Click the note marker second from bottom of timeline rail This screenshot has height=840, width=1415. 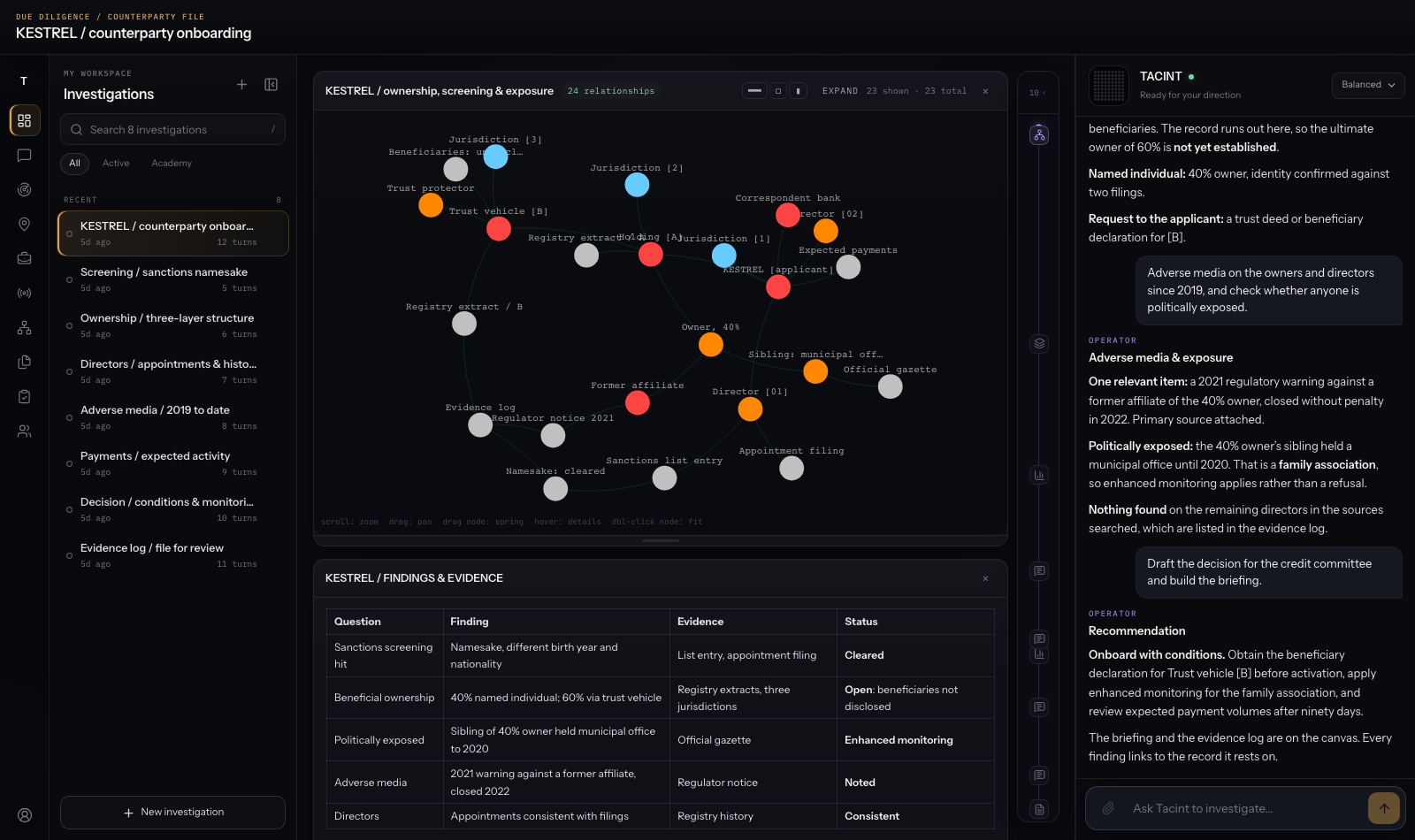[1039, 775]
